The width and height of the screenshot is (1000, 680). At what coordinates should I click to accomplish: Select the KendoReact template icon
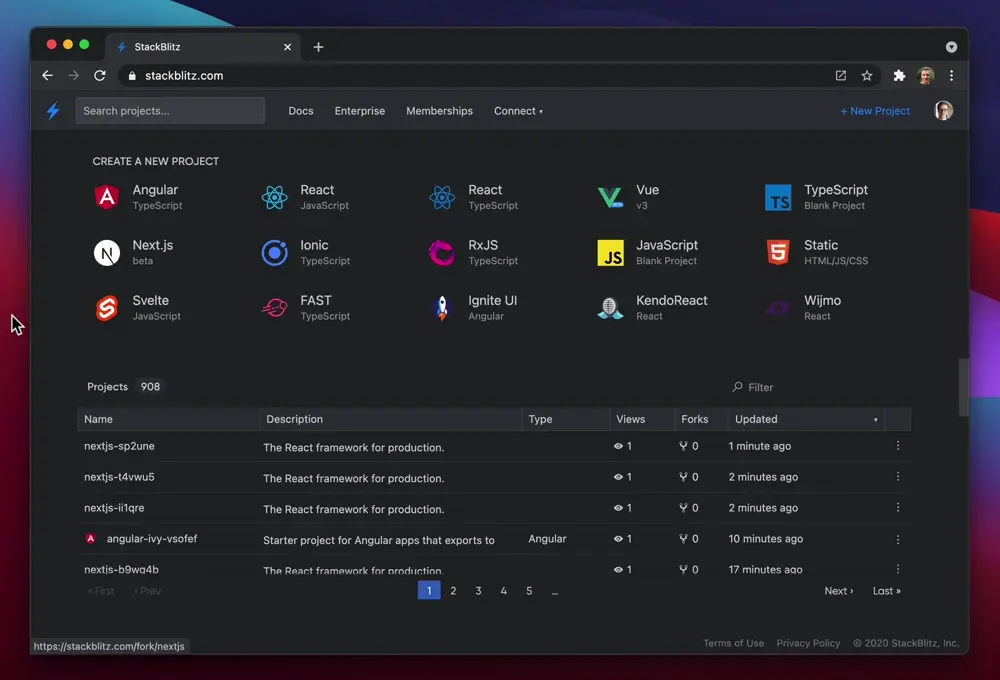pyautogui.click(x=610, y=308)
